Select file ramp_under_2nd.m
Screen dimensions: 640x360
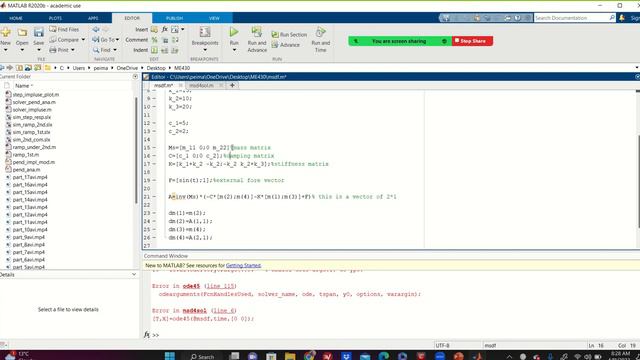[x=34, y=147]
